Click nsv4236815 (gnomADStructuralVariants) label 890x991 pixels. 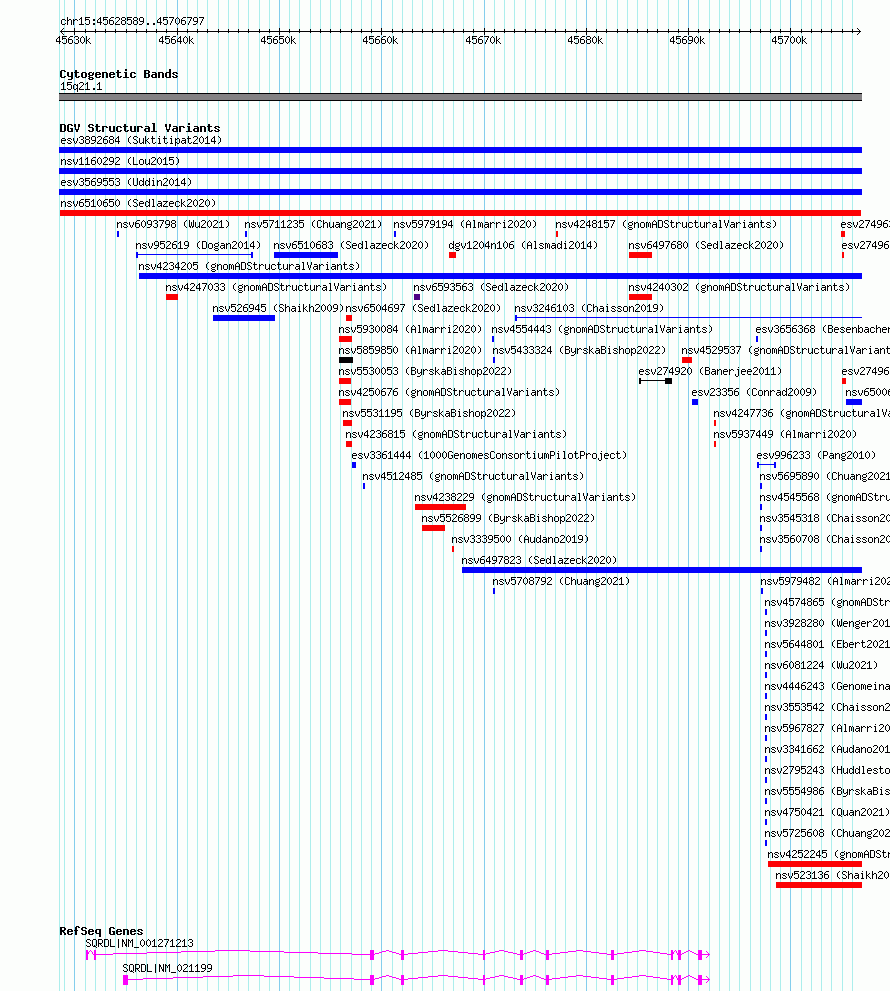tap(456, 434)
